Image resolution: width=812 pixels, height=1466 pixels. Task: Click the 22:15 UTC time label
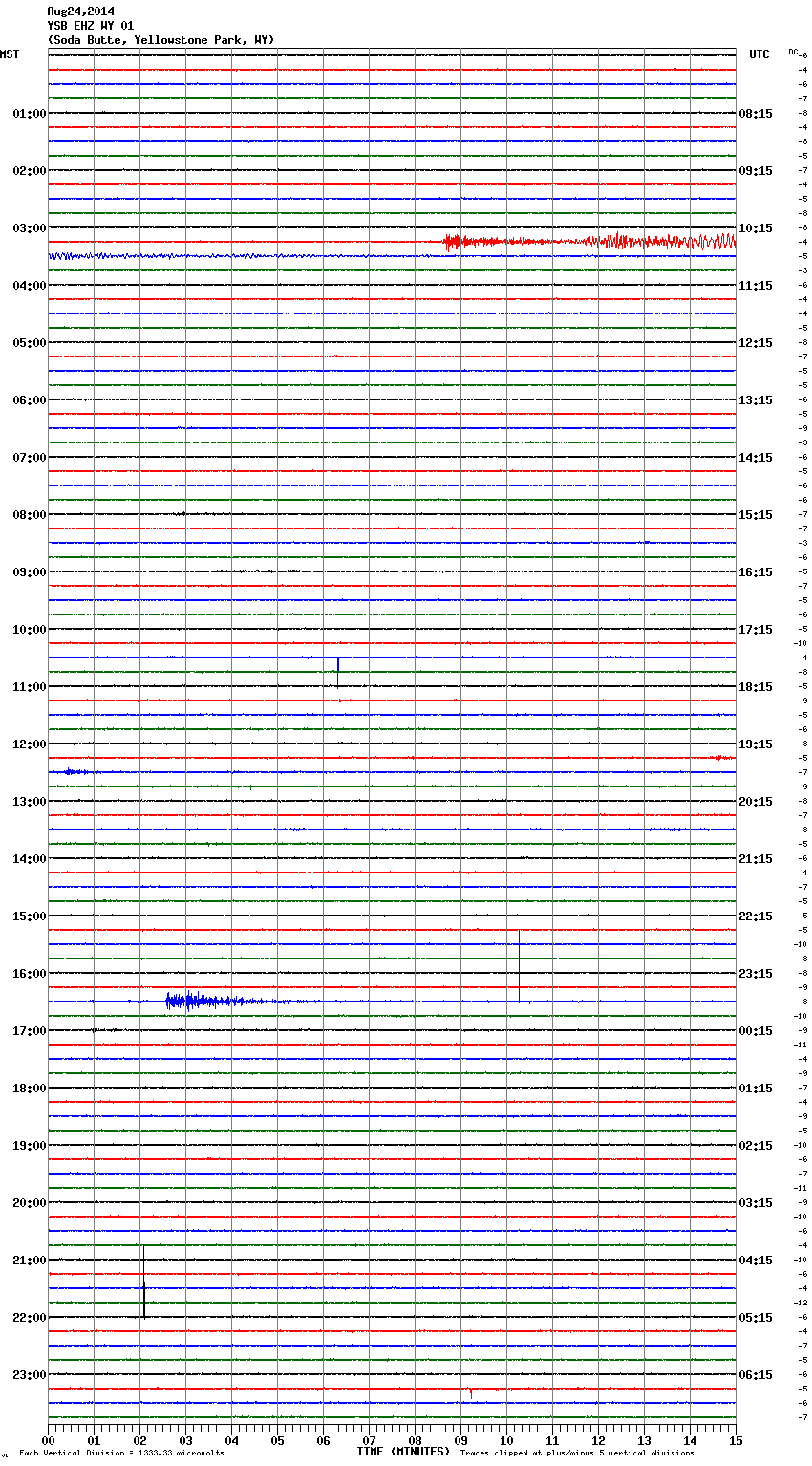click(x=756, y=916)
